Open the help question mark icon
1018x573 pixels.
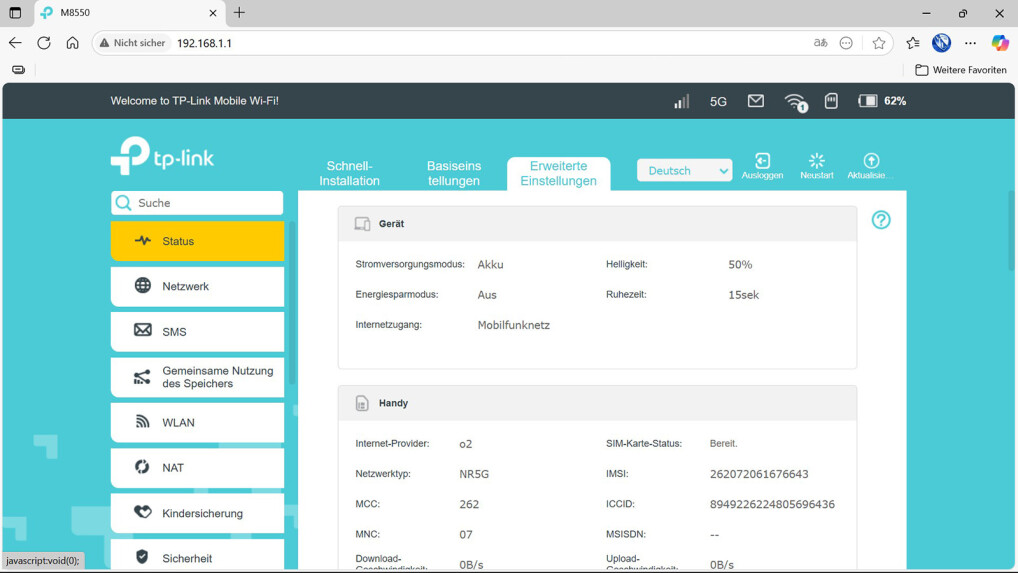click(x=881, y=220)
